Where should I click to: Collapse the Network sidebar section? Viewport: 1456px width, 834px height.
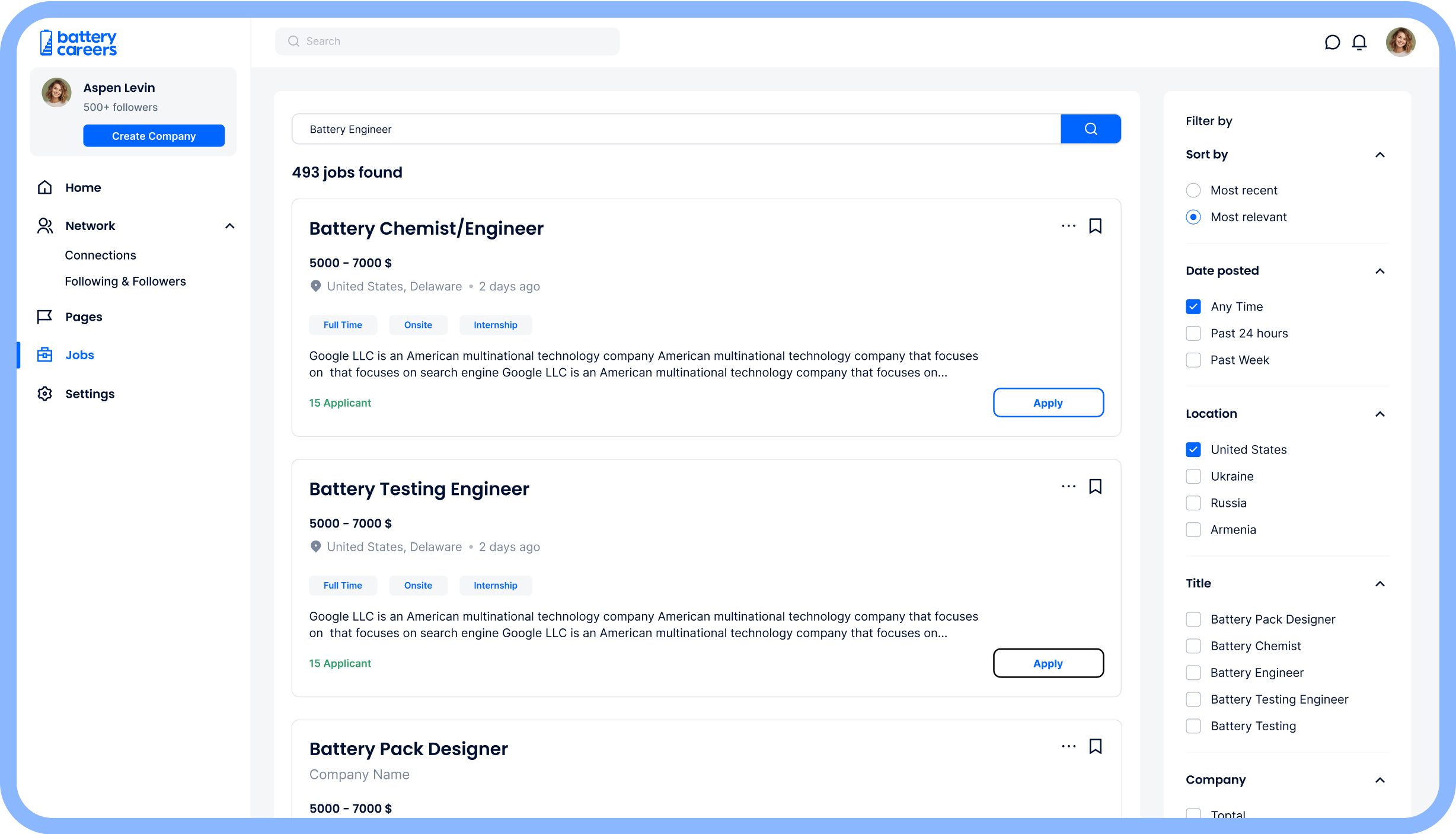[x=230, y=226]
